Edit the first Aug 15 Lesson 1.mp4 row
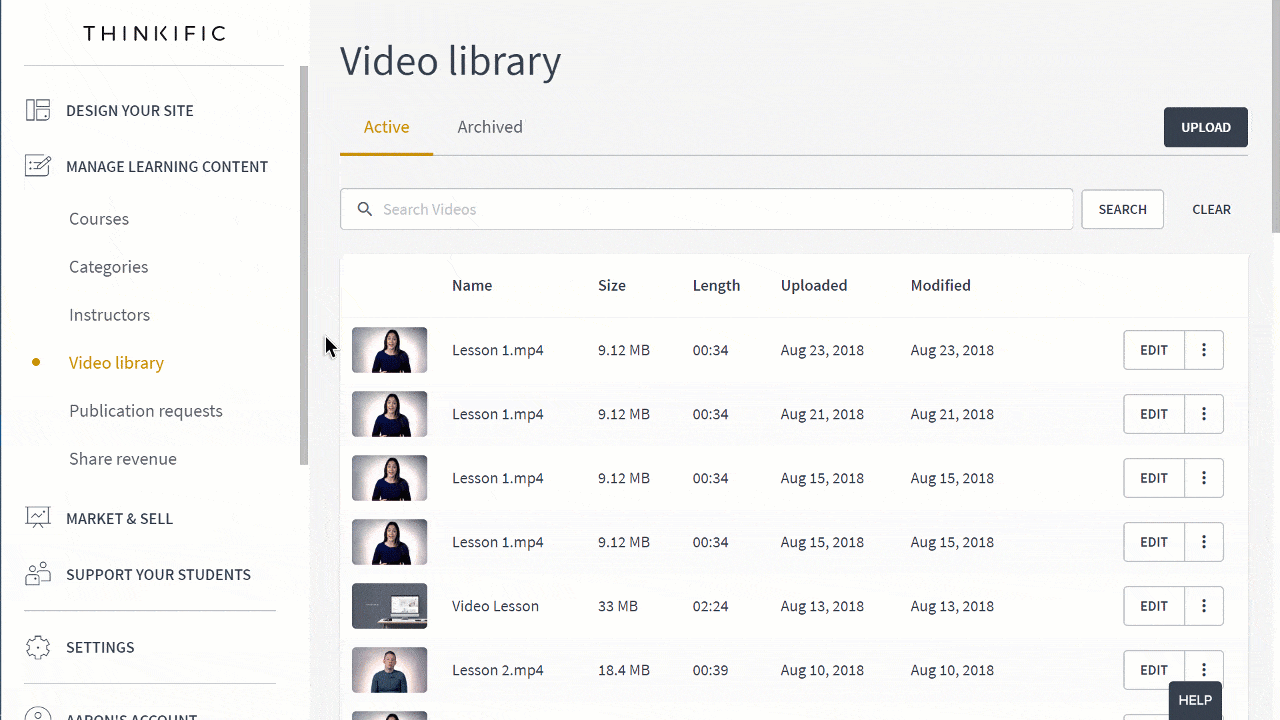 pos(1154,478)
